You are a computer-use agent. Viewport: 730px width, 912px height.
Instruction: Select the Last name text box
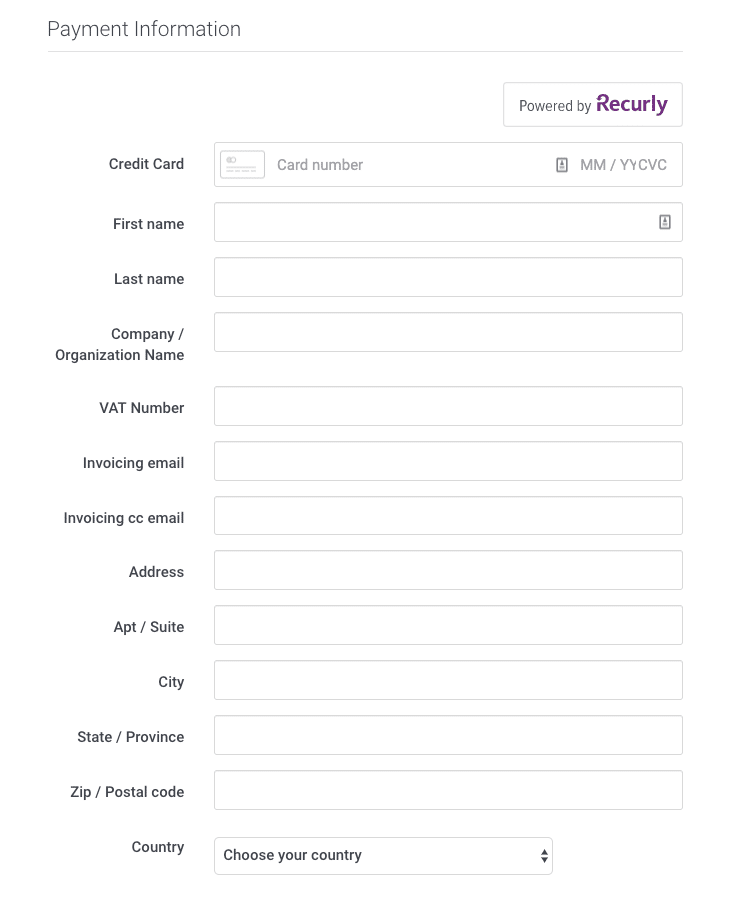pos(448,277)
